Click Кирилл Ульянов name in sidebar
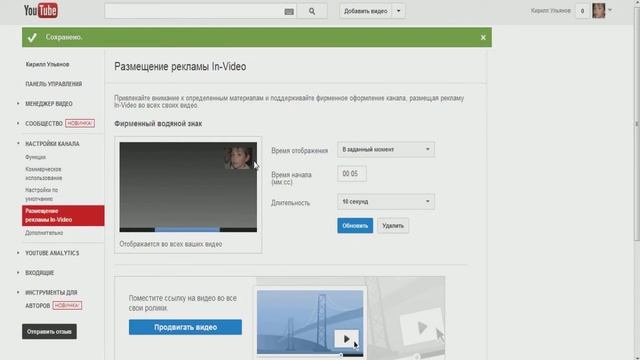 coord(47,64)
